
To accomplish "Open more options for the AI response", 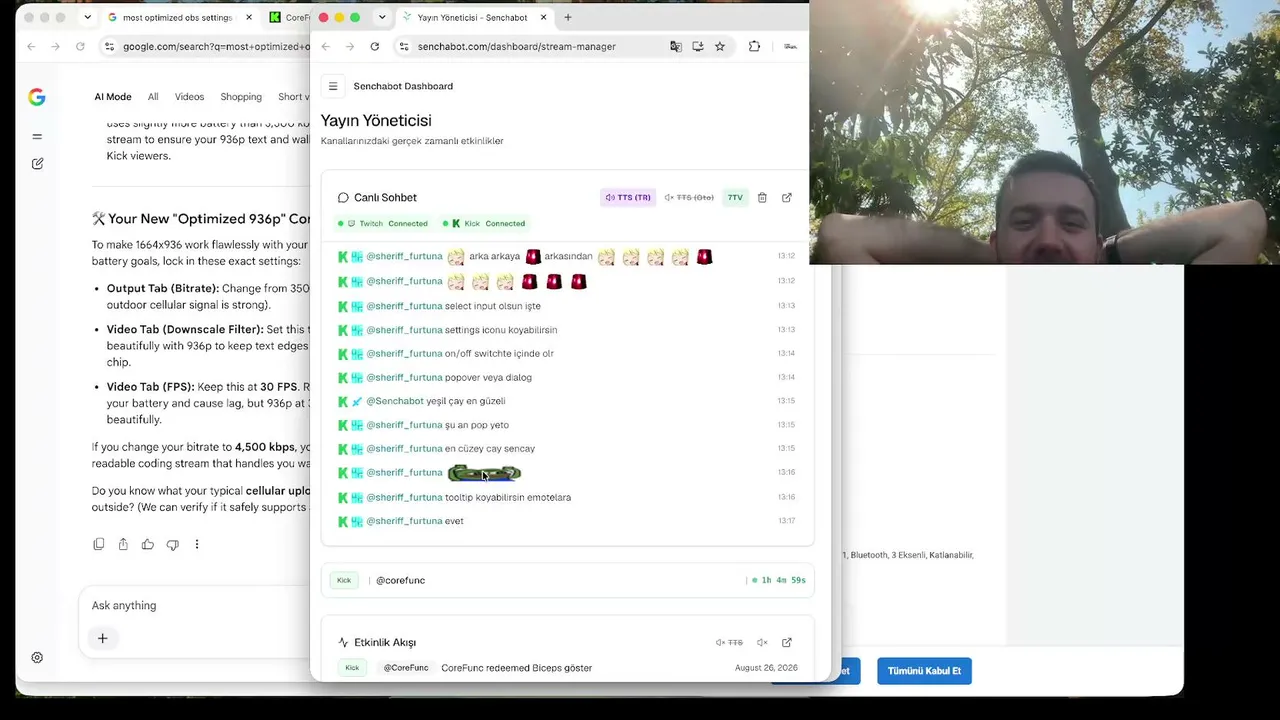I will [x=197, y=544].
